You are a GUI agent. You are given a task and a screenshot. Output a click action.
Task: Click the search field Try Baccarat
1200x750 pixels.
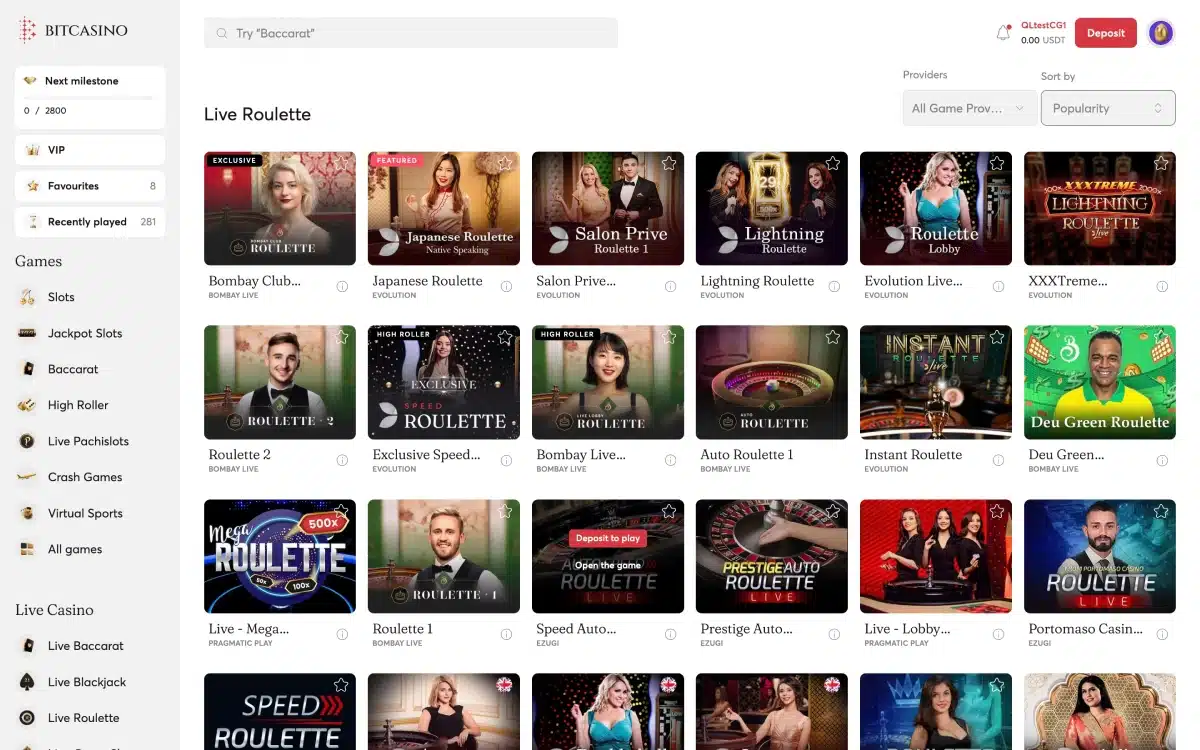click(x=411, y=33)
